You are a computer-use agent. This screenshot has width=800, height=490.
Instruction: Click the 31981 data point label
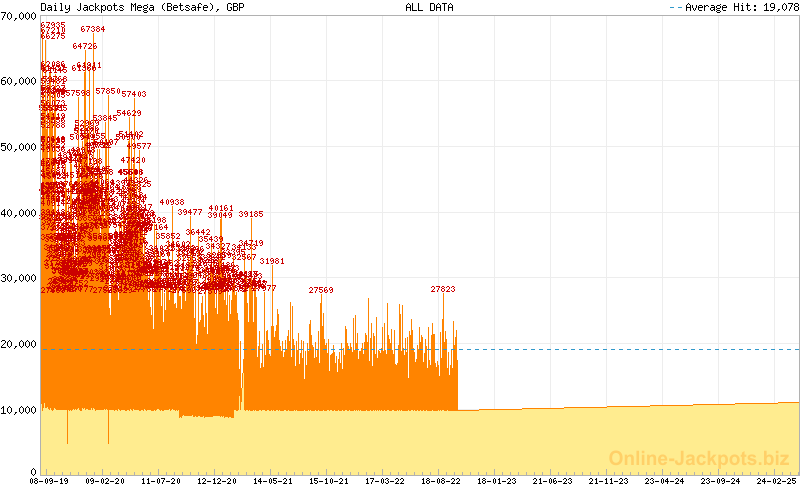tap(272, 261)
